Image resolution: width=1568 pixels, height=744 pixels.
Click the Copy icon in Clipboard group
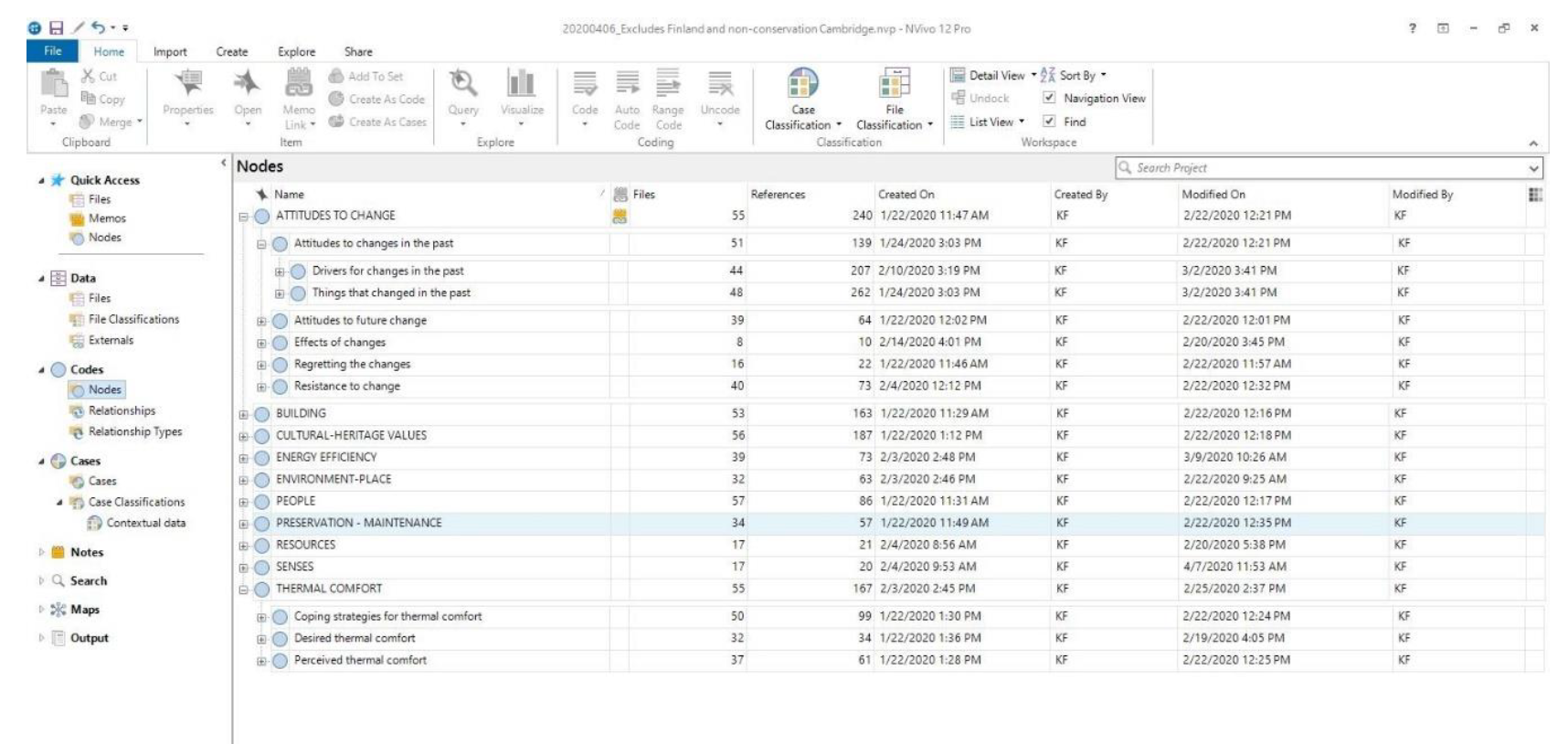(89, 98)
